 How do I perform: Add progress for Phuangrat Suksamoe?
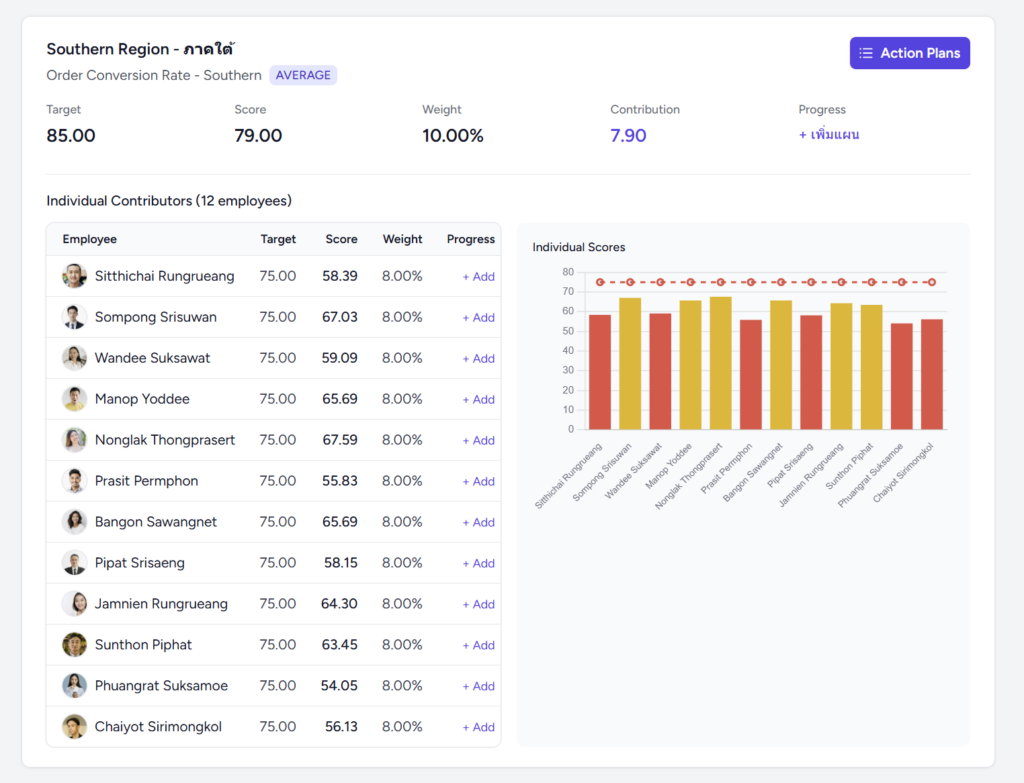478,686
